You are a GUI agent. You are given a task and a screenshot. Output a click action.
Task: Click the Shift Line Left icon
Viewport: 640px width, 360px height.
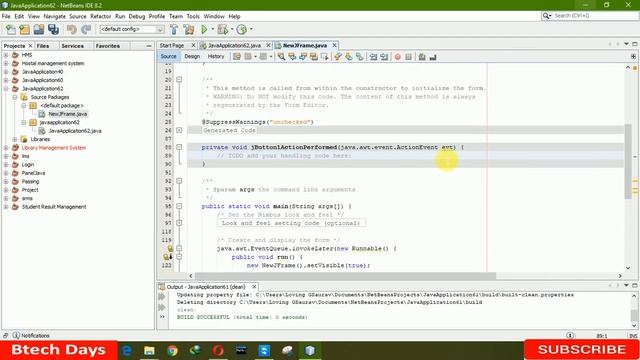373,57
